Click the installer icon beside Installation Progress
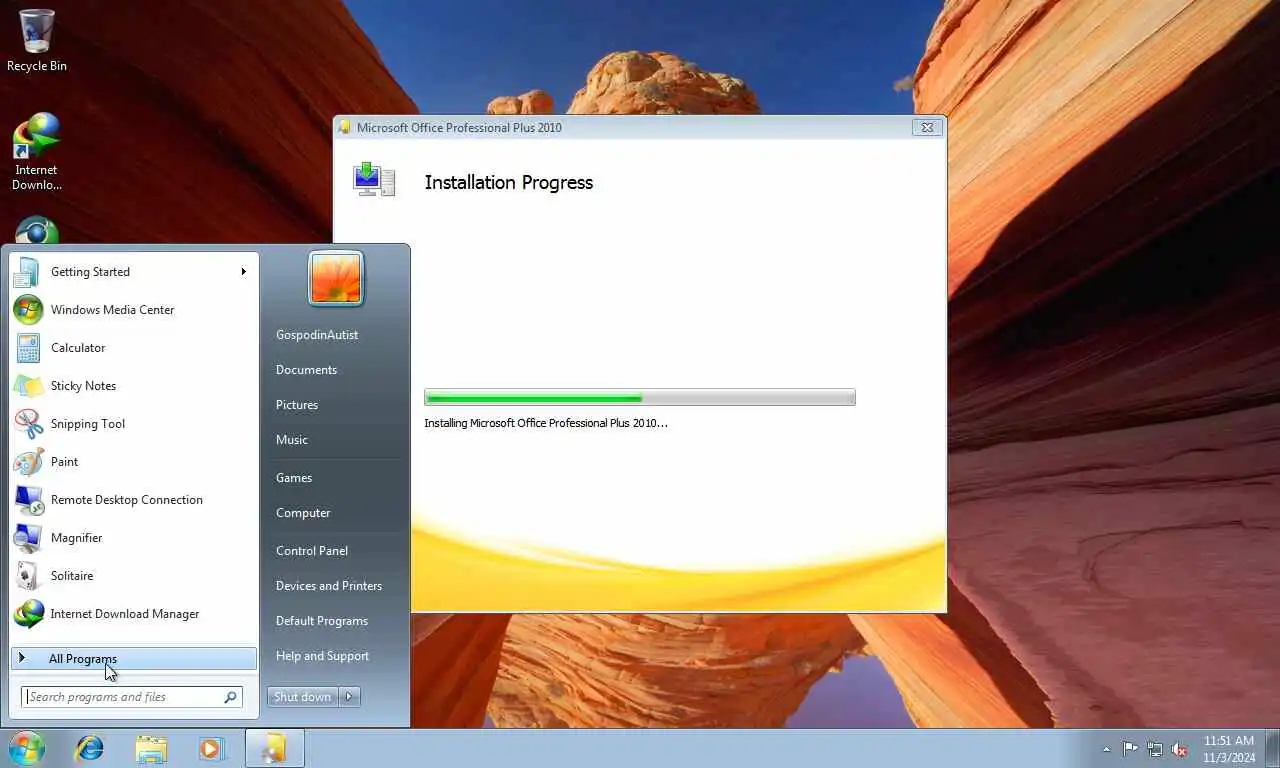 pos(374,179)
